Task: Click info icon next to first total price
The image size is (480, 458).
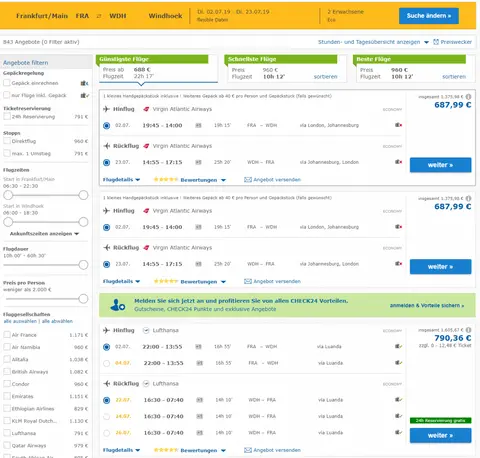Action: 468,97
